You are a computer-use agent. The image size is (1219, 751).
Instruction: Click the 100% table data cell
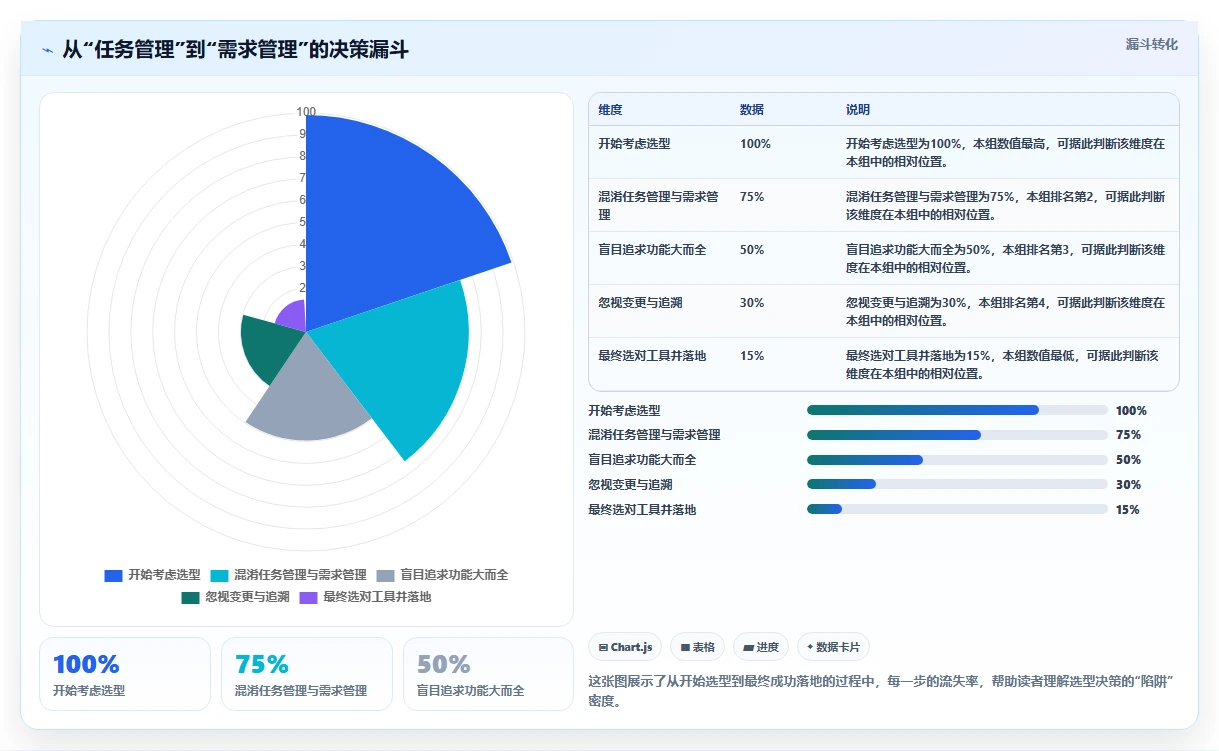click(x=755, y=144)
